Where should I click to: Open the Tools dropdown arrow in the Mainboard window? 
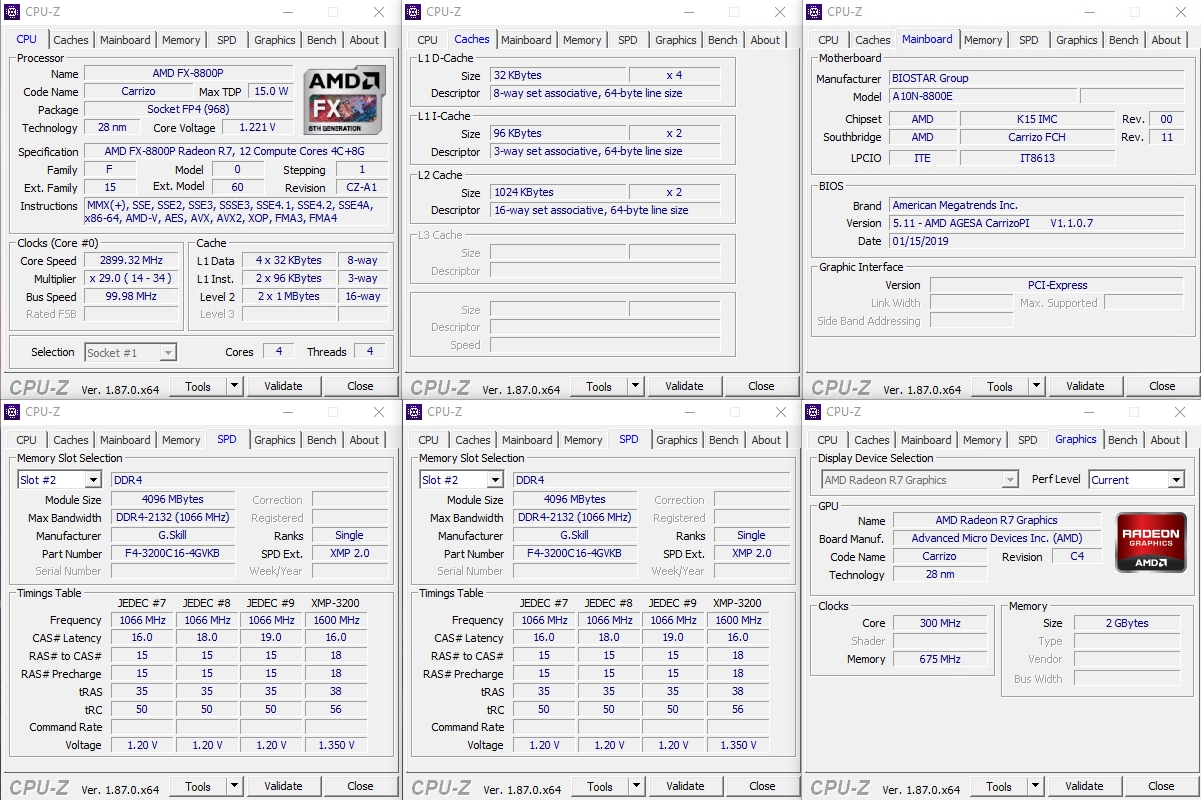(1036, 386)
